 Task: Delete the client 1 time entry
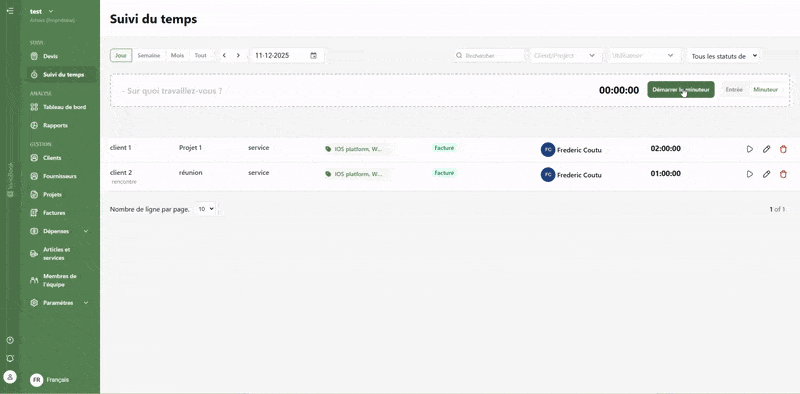pos(783,149)
